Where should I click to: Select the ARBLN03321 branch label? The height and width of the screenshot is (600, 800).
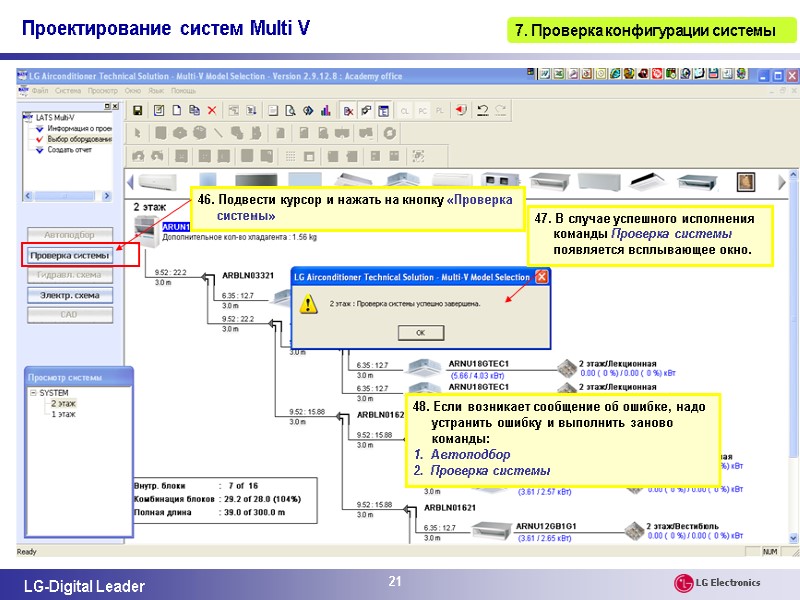[x=248, y=276]
